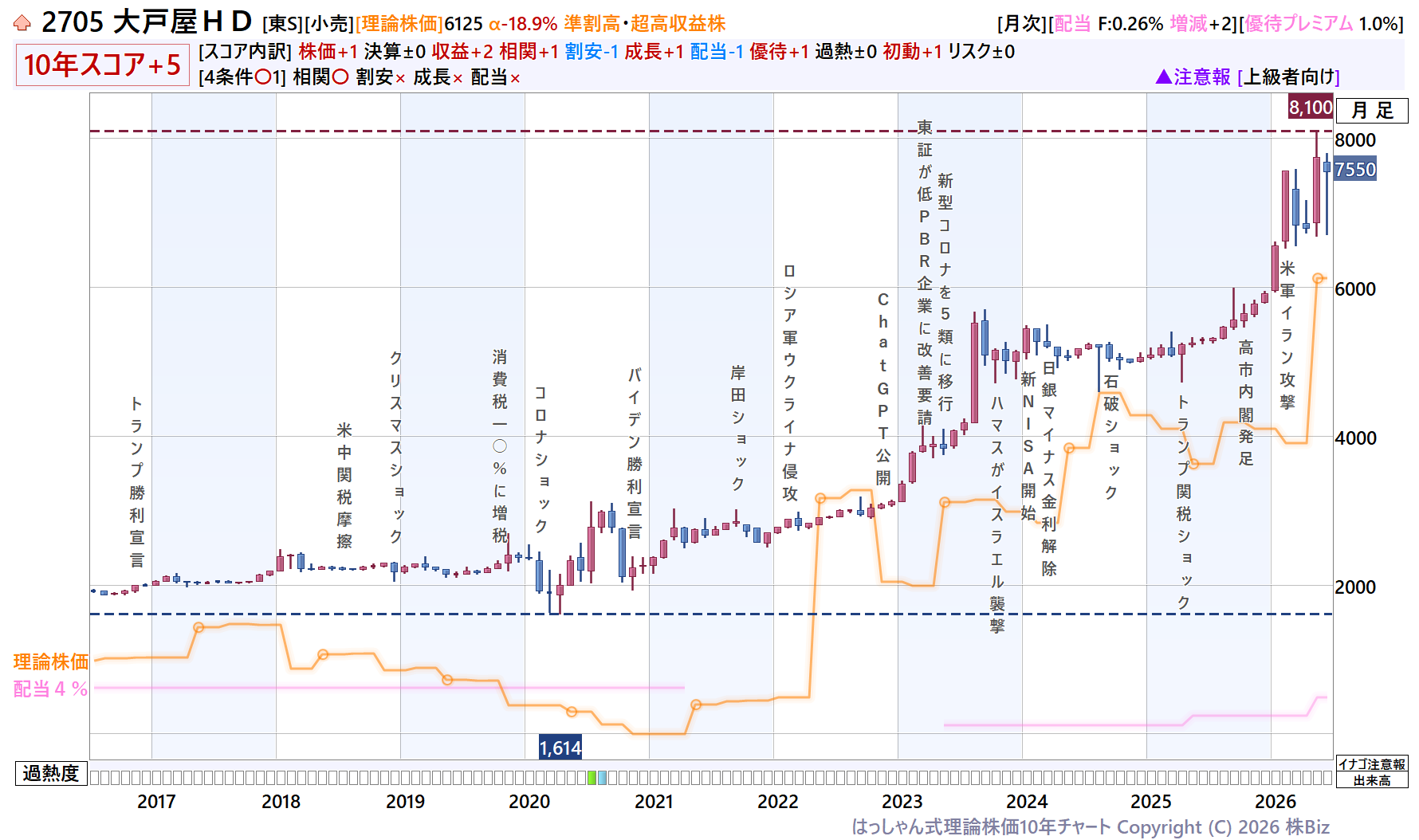Click the 10年スコア+5 score box
Viewport: 1419px width, 840px height.
click(x=102, y=65)
